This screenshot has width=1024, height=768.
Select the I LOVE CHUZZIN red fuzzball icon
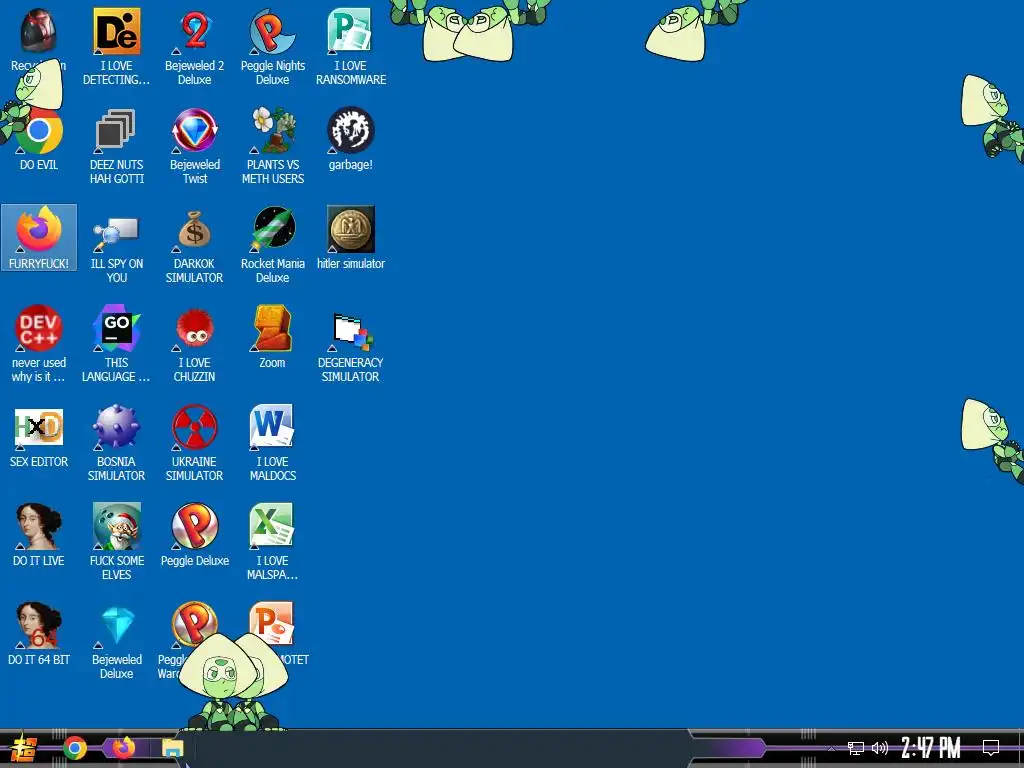click(195, 329)
